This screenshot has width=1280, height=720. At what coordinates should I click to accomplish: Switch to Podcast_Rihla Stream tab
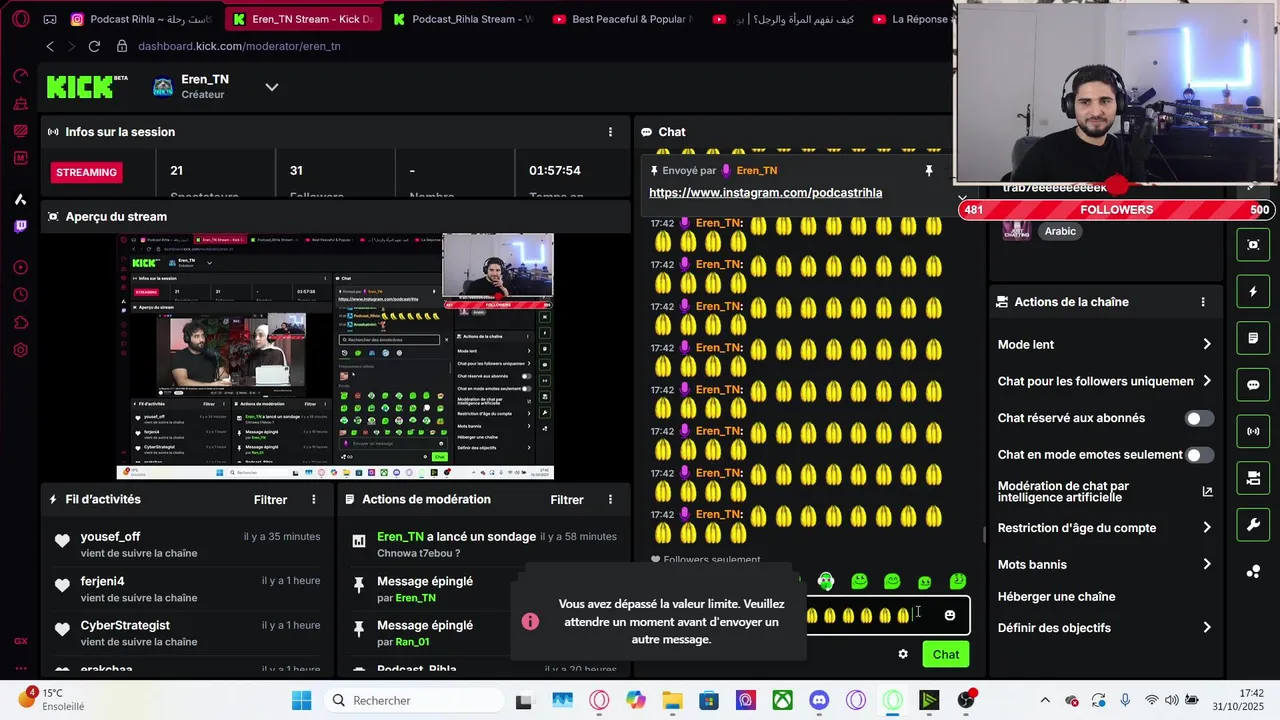[x=463, y=19]
